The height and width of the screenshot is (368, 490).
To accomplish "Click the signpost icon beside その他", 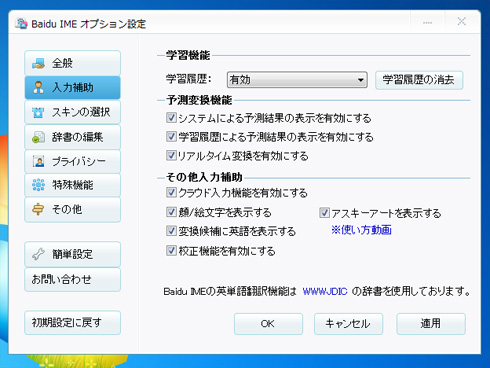I will point(38,210).
